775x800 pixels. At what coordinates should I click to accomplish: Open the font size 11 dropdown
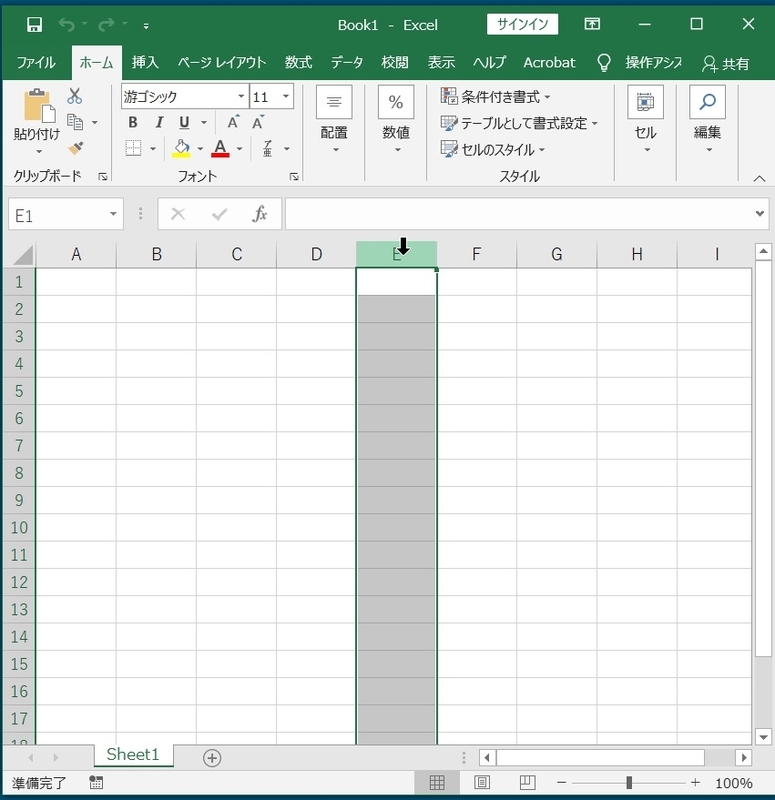(x=286, y=96)
